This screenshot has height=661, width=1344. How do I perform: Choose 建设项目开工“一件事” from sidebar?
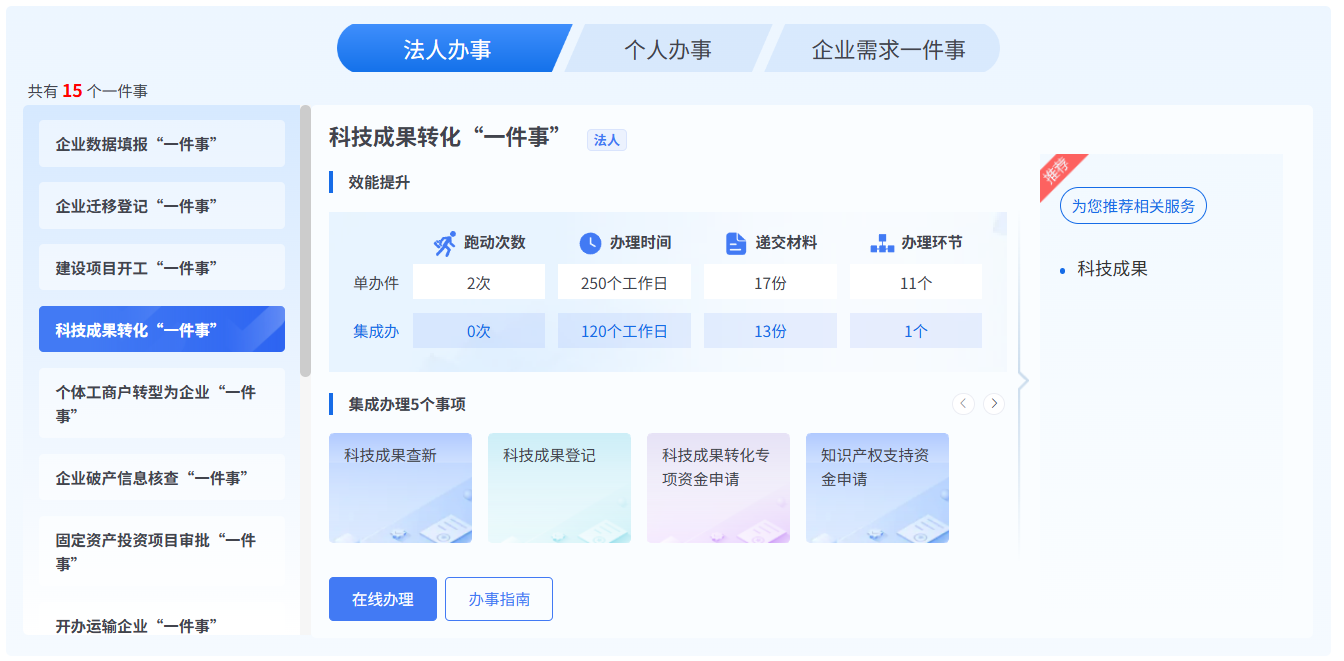pyautogui.click(x=162, y=268)
